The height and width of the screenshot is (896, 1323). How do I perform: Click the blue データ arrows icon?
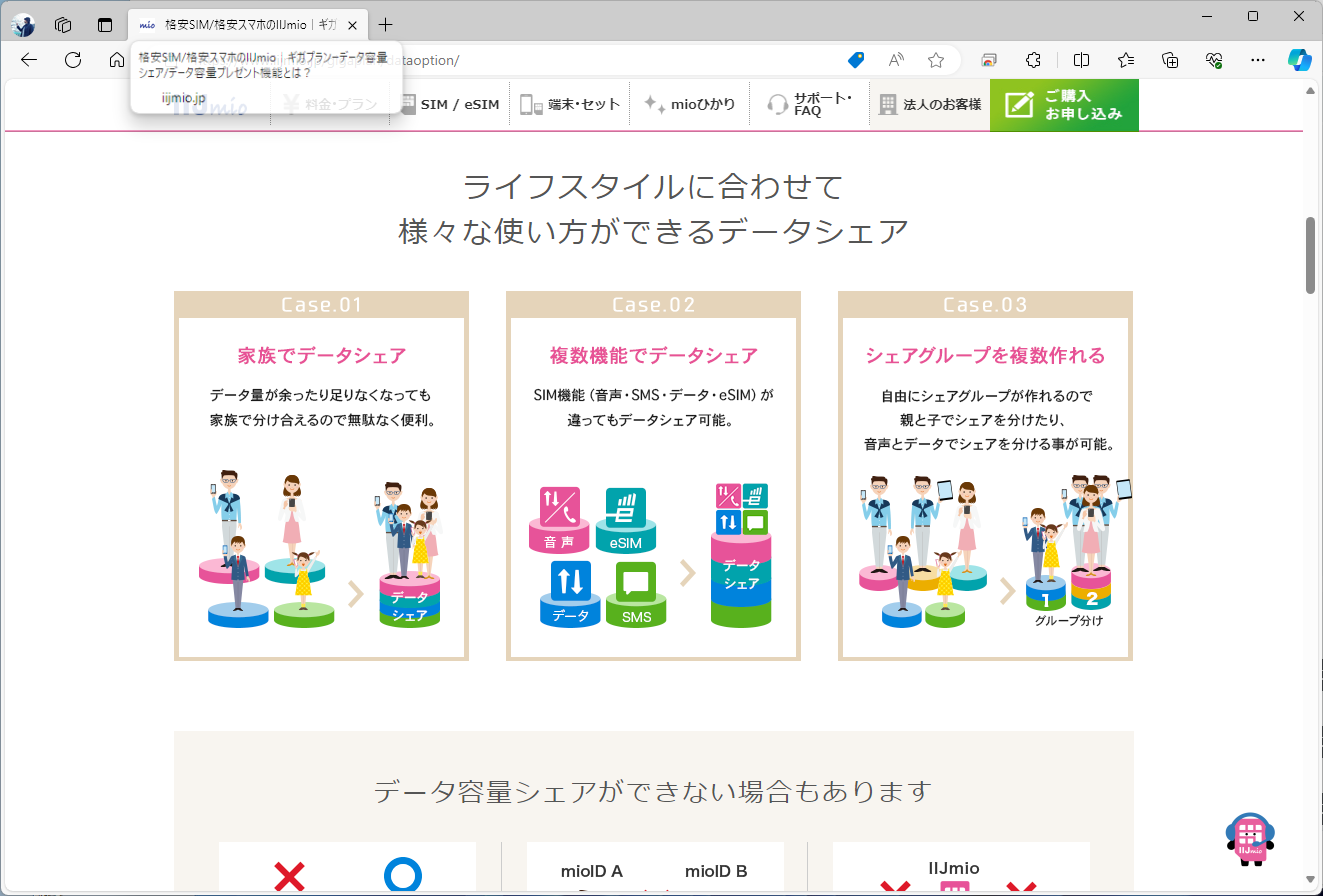(x=570, y=593)
